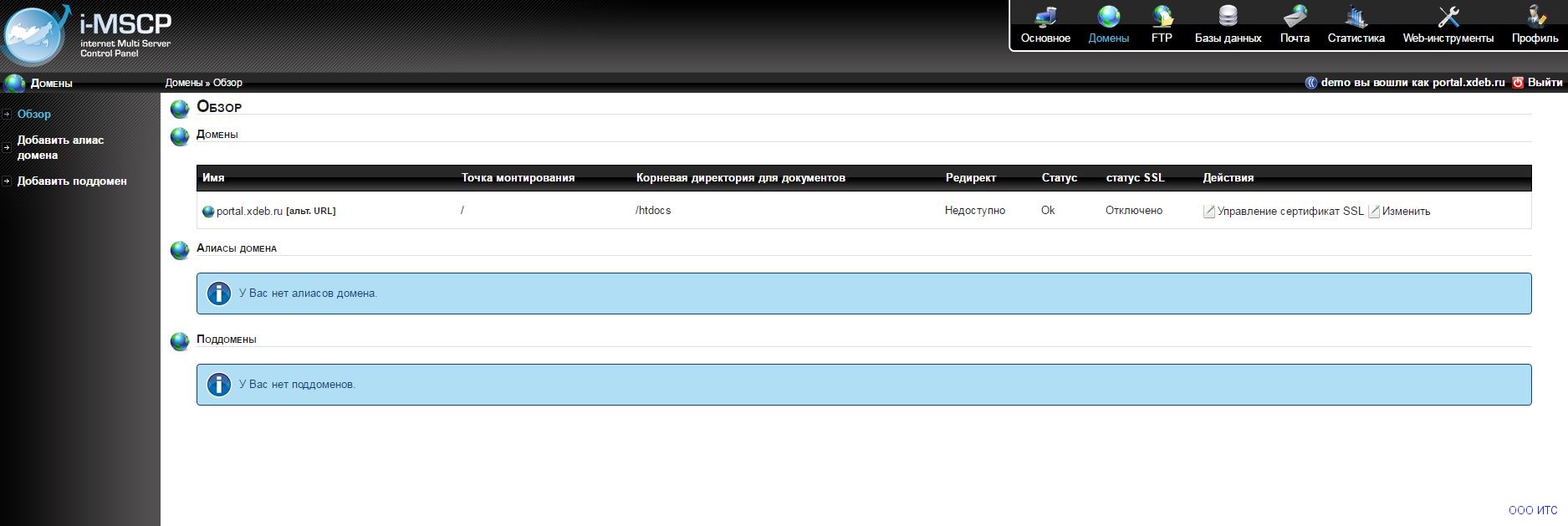Viewport: 1568px width, 526px height.
Task: Click the i-MSCP logo
Action: pyautogui.click(x=88, y=33)
